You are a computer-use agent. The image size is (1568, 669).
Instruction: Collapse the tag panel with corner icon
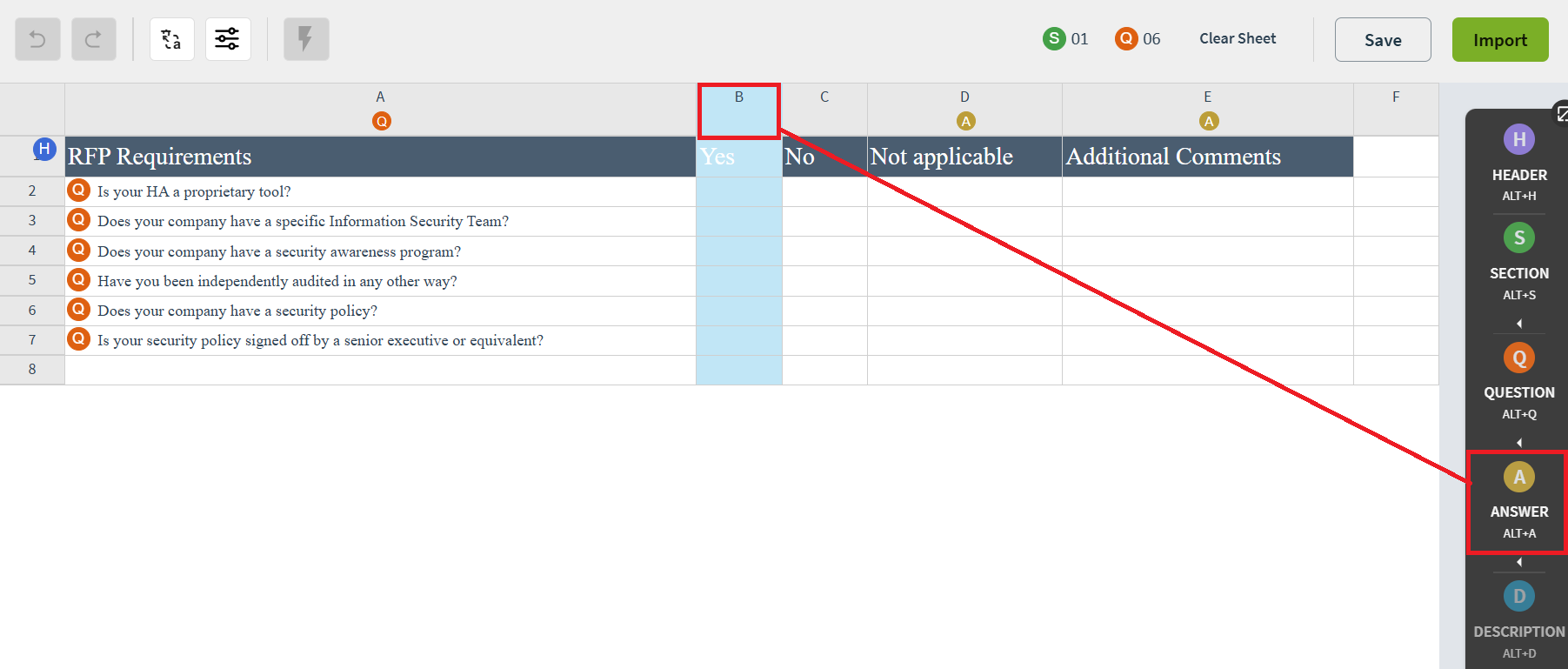click(1561, 112)
